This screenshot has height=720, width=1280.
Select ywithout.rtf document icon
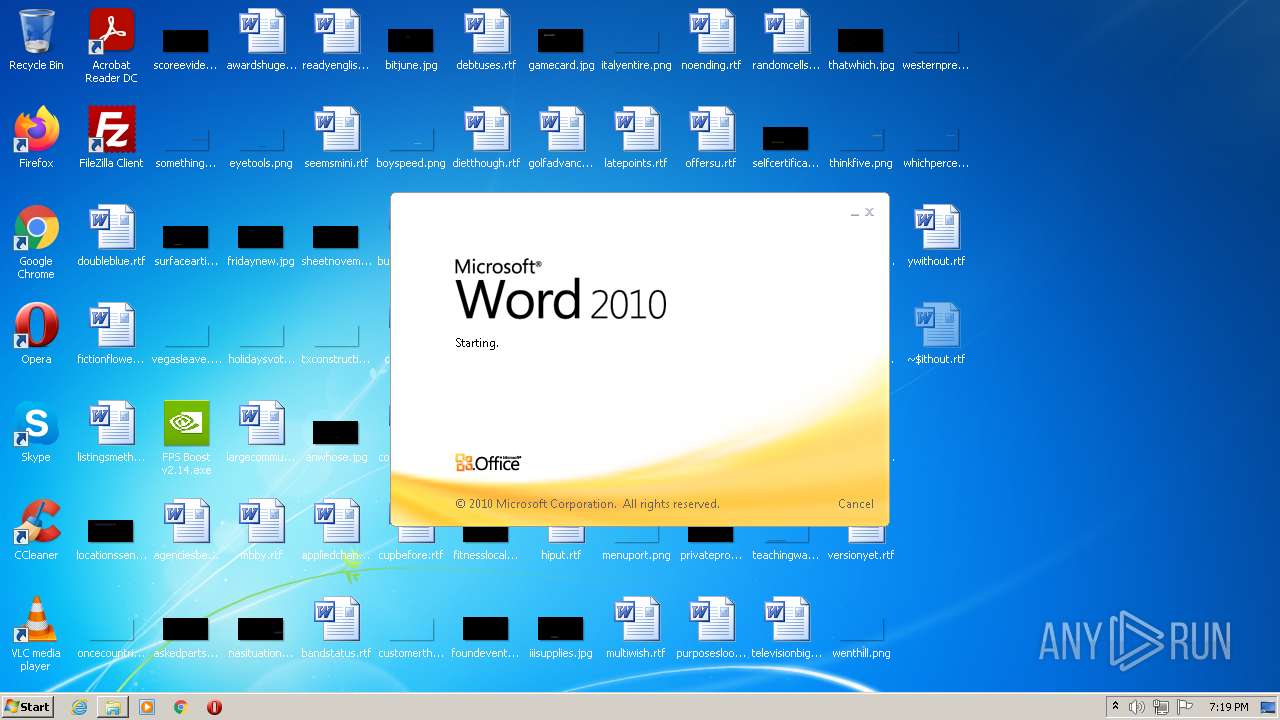pyautogui.click(x=936, y=228)
